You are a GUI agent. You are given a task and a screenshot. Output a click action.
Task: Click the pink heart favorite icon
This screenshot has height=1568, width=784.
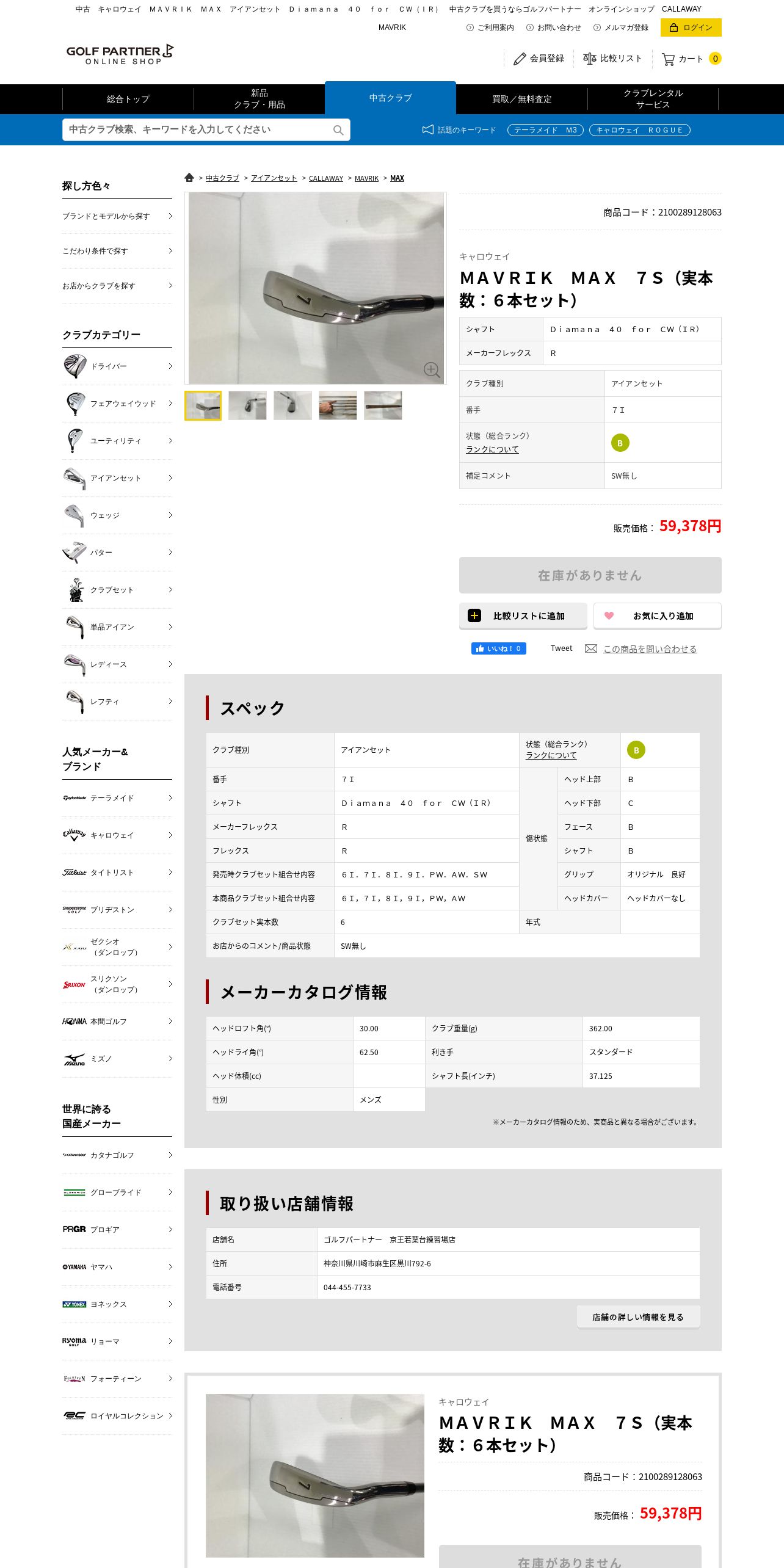pos(609,615)
